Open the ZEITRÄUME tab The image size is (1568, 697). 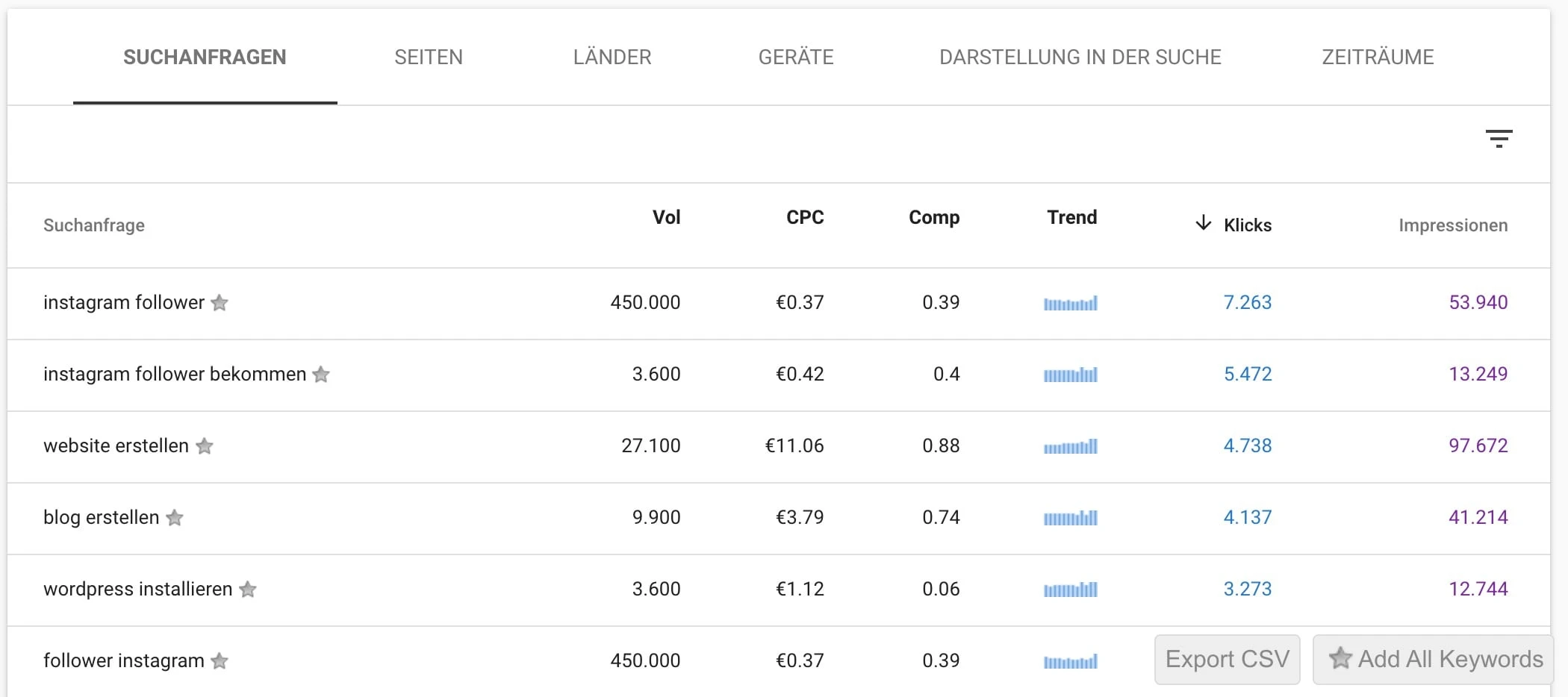click(x=1378, y=57)
